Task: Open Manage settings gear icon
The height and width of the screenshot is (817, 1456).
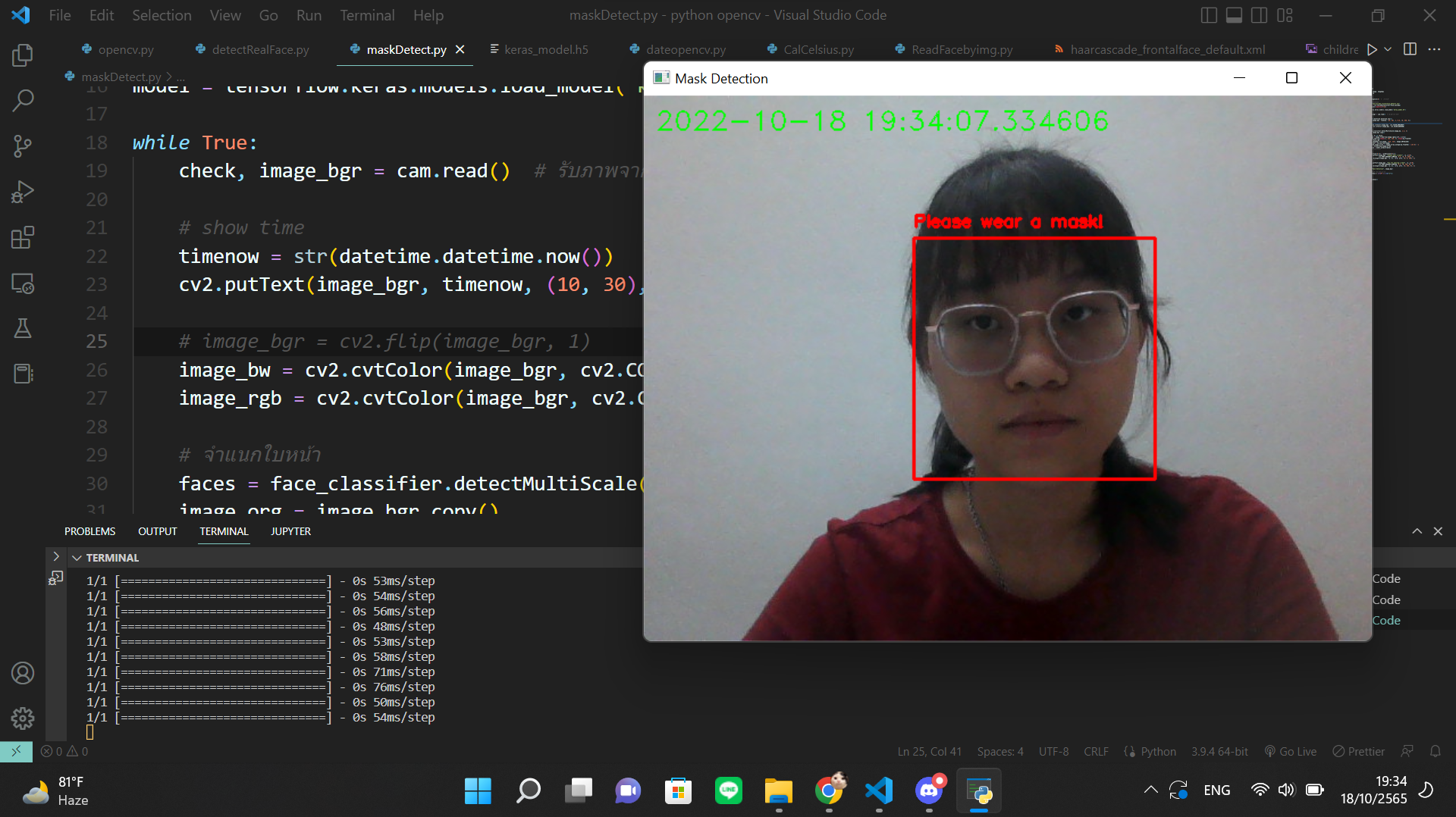Action: coord(23,718)
